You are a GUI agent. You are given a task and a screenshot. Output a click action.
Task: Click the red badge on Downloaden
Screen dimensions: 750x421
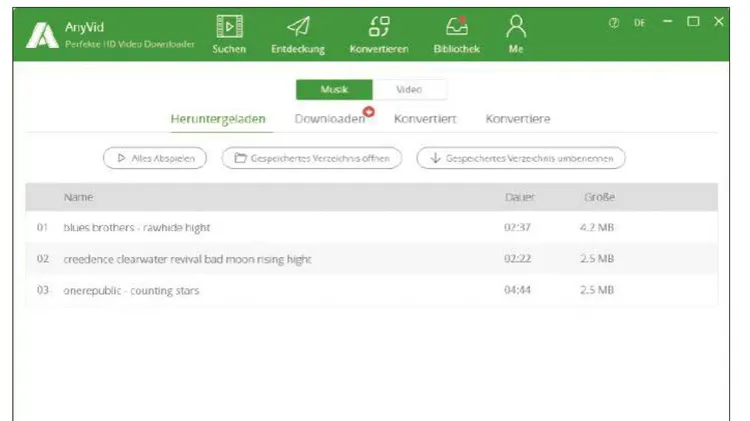(368, 111)
